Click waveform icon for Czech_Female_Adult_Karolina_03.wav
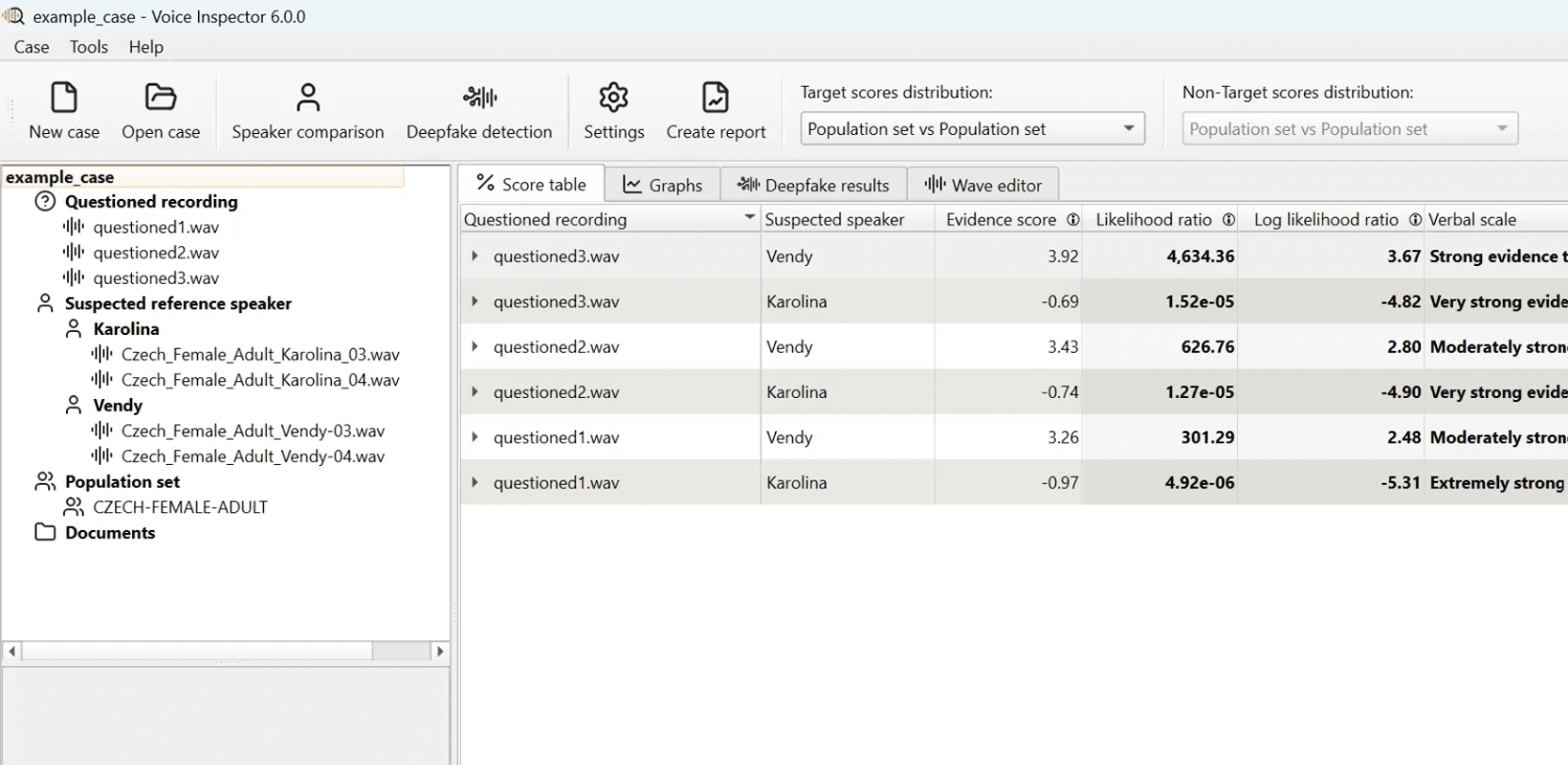The width and height of the screenshot is (1568, 765). click(102, 354)
